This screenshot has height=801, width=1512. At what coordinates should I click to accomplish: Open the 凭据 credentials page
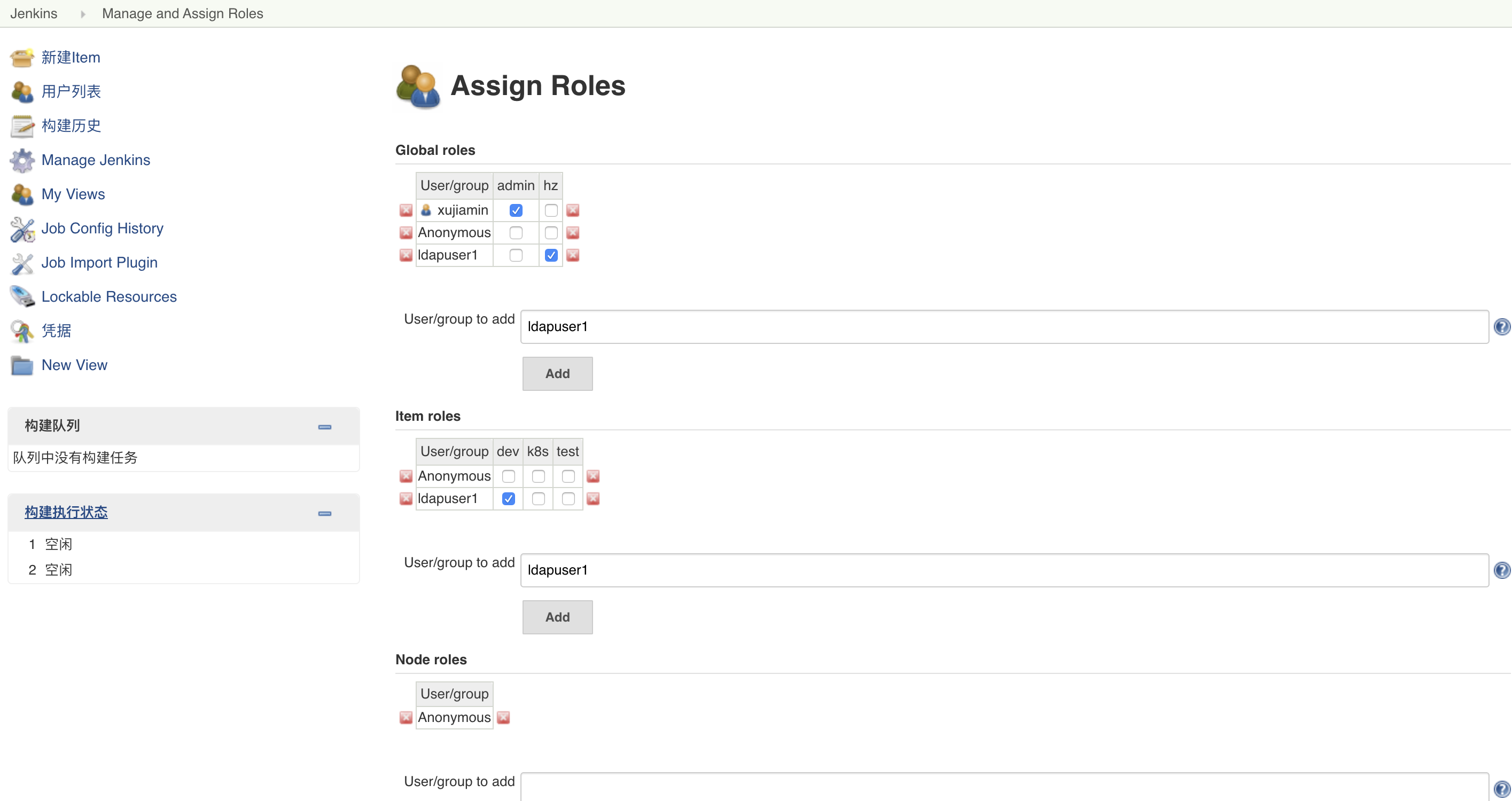pos(56,331)
